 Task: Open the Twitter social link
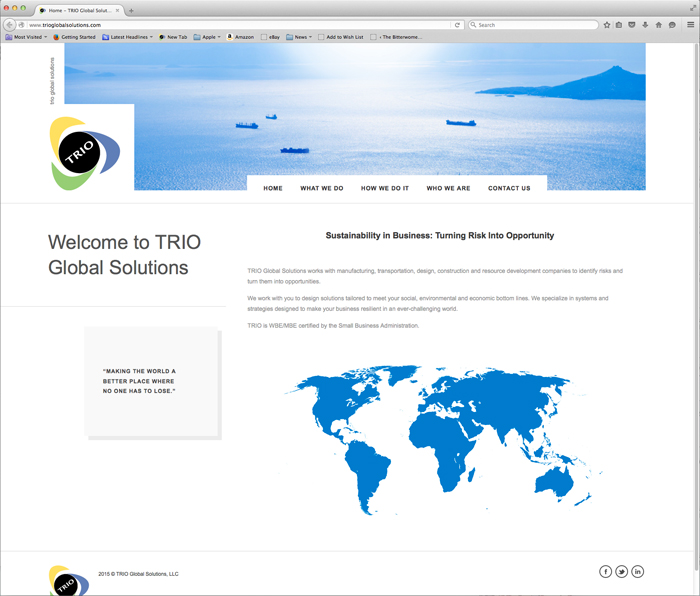pos(621,571)
